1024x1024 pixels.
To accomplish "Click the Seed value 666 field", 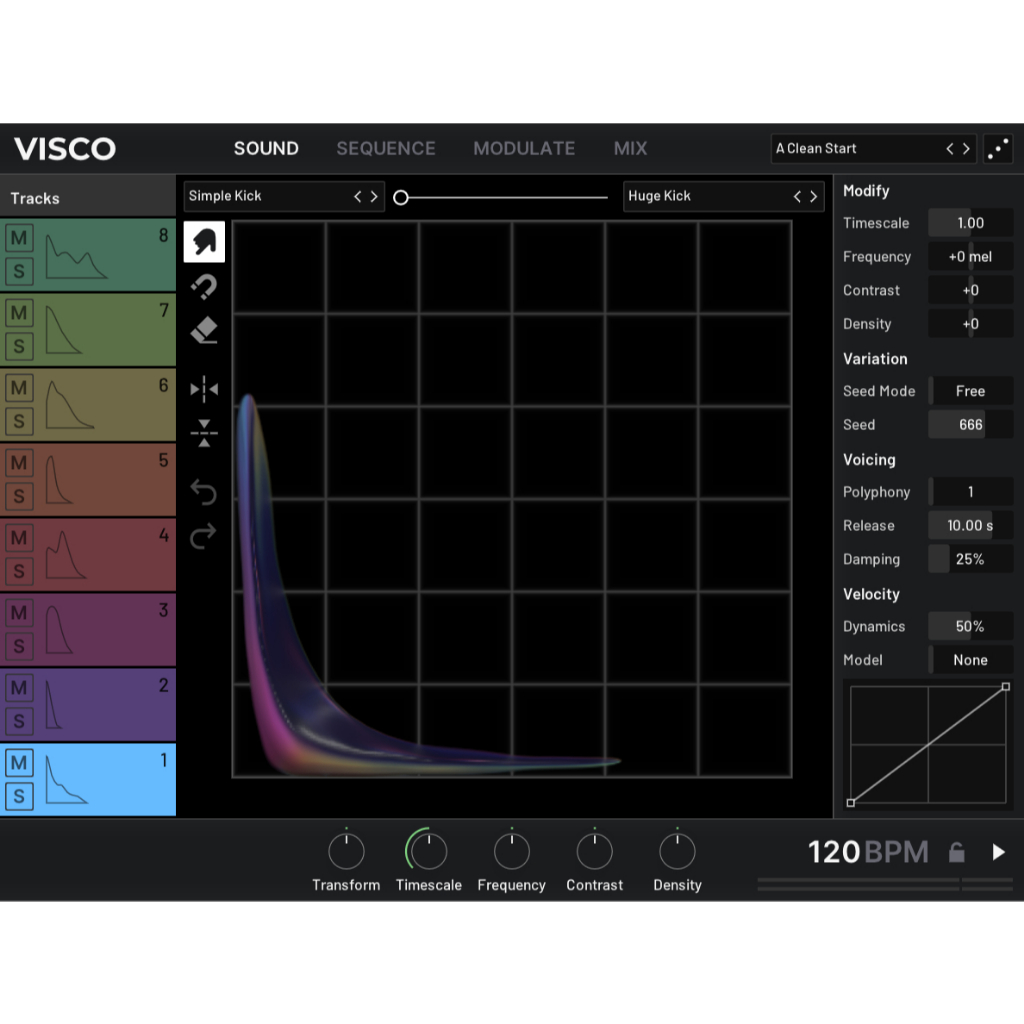I will [971, 425].
